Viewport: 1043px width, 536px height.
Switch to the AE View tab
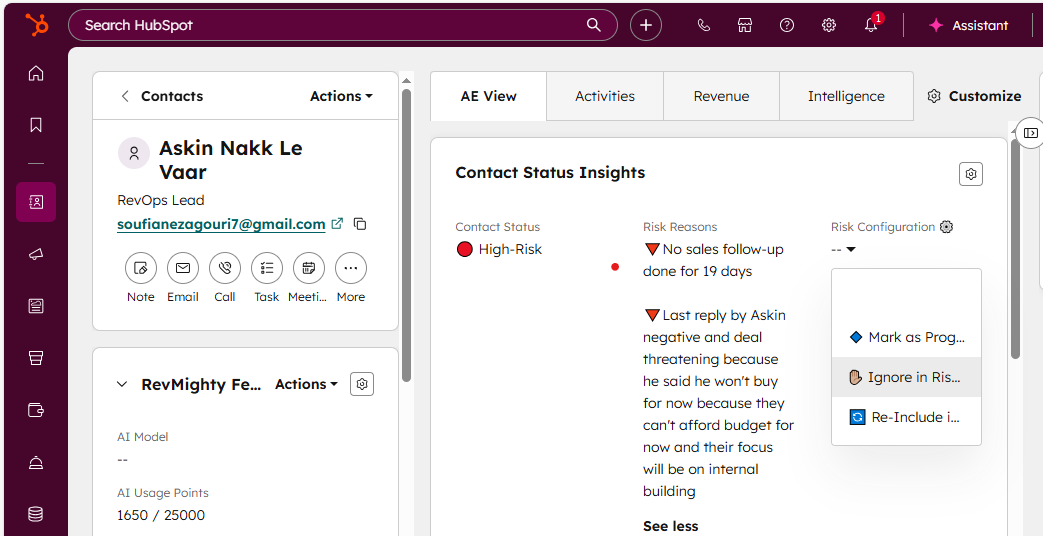[x=489, y=96]
